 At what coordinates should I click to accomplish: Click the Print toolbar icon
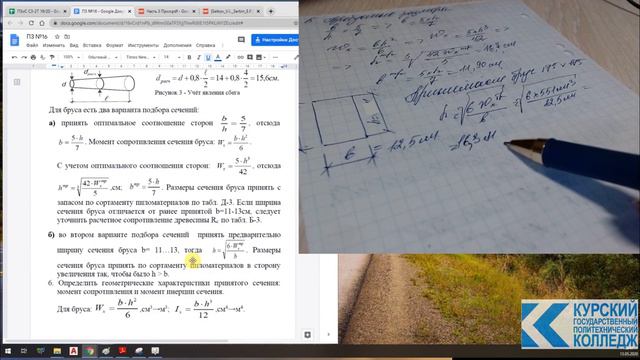pyautogui.click(x=33, y=58)
